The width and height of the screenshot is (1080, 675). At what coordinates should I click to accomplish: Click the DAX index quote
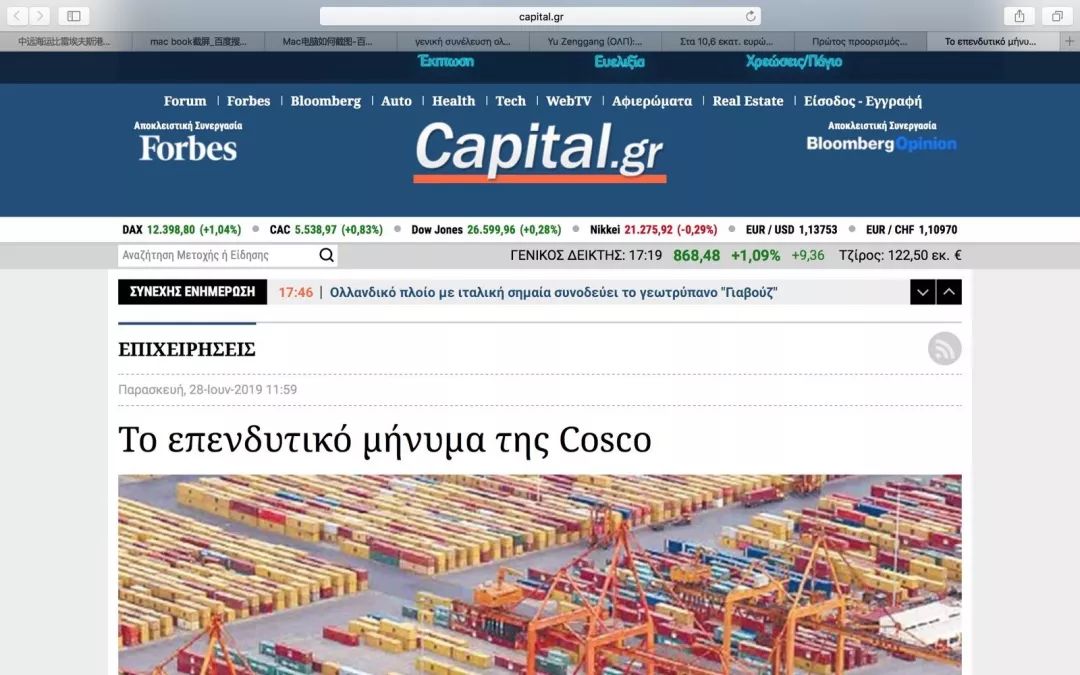click(182, 229)
